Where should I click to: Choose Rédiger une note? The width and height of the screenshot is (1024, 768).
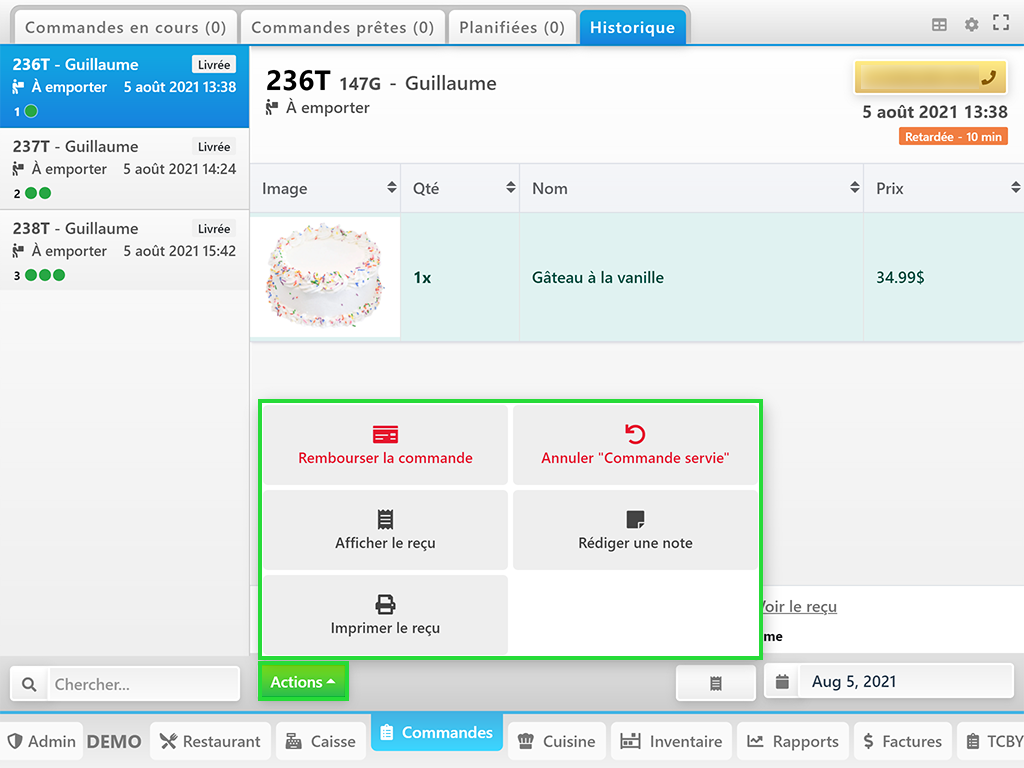(x=635, y=530)
